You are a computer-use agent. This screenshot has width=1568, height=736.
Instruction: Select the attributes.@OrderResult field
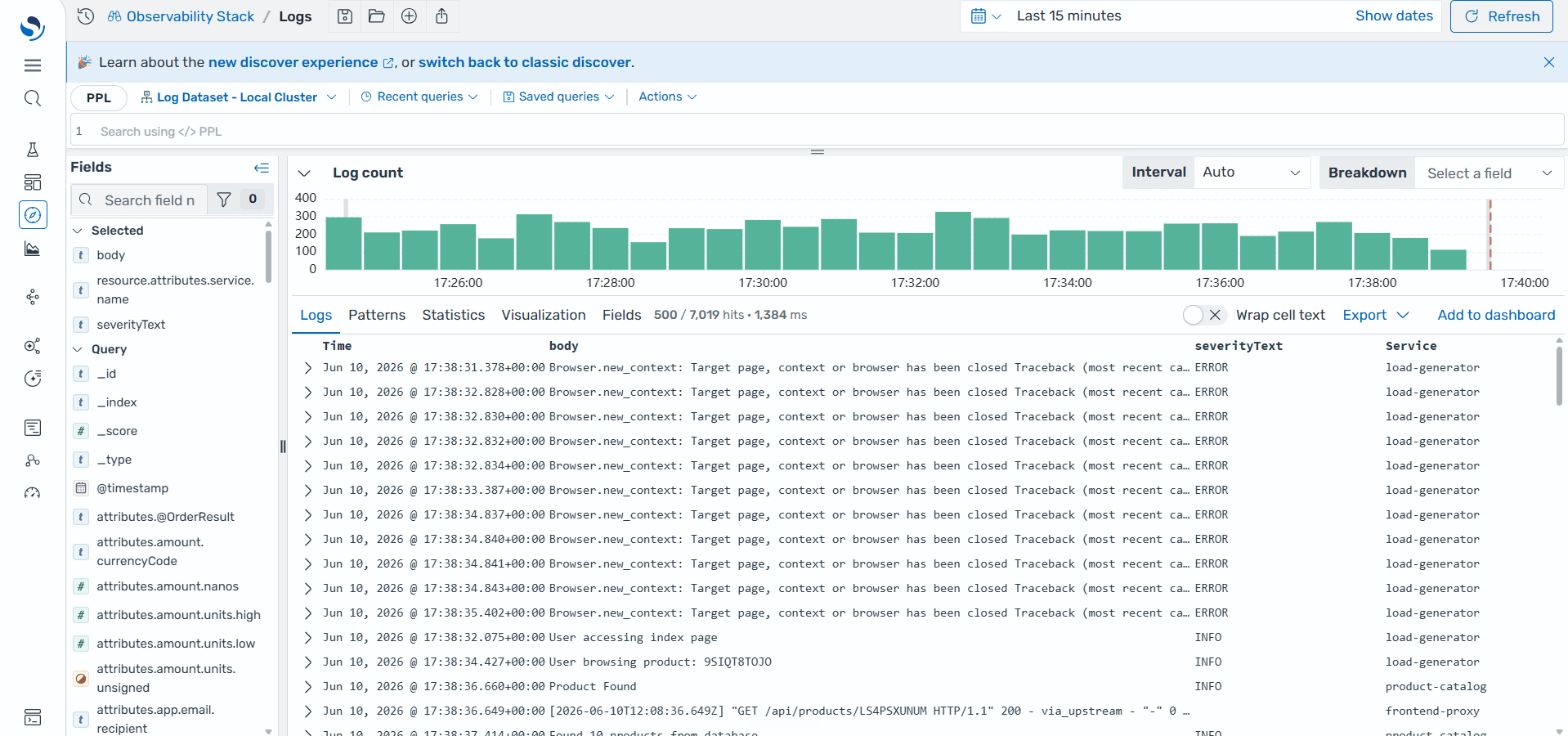165,517
